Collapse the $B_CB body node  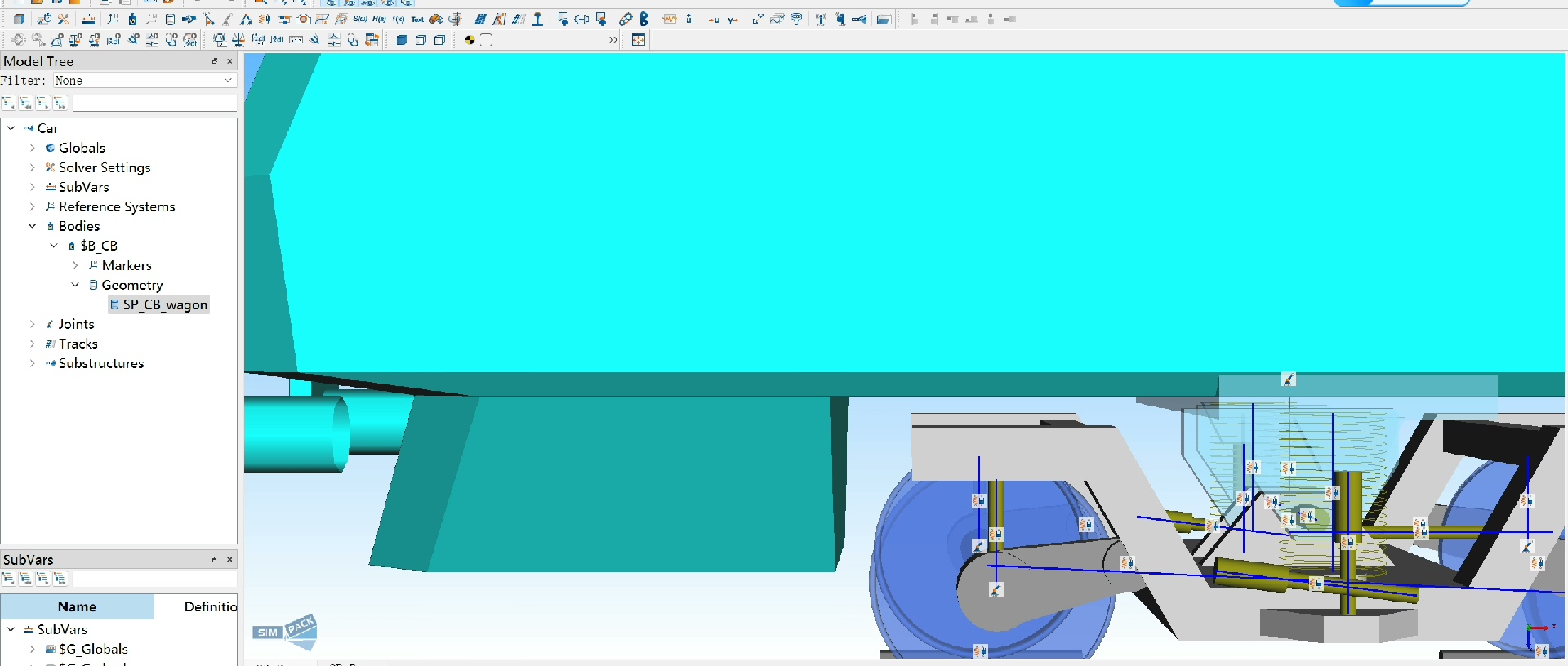pyautogui.click(x=54, y=246)
